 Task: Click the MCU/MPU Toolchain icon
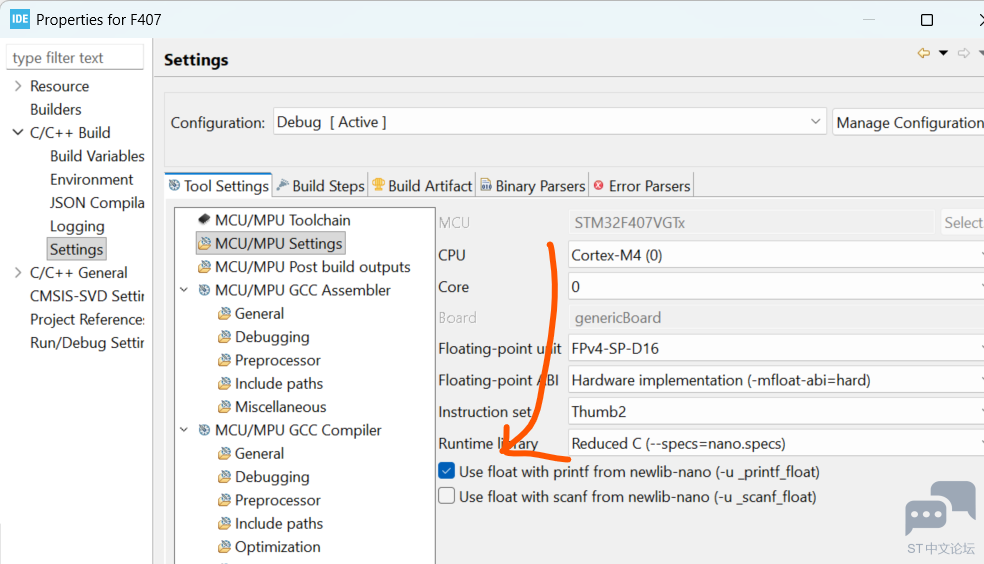pyautogui.click(x=204, y=219)
